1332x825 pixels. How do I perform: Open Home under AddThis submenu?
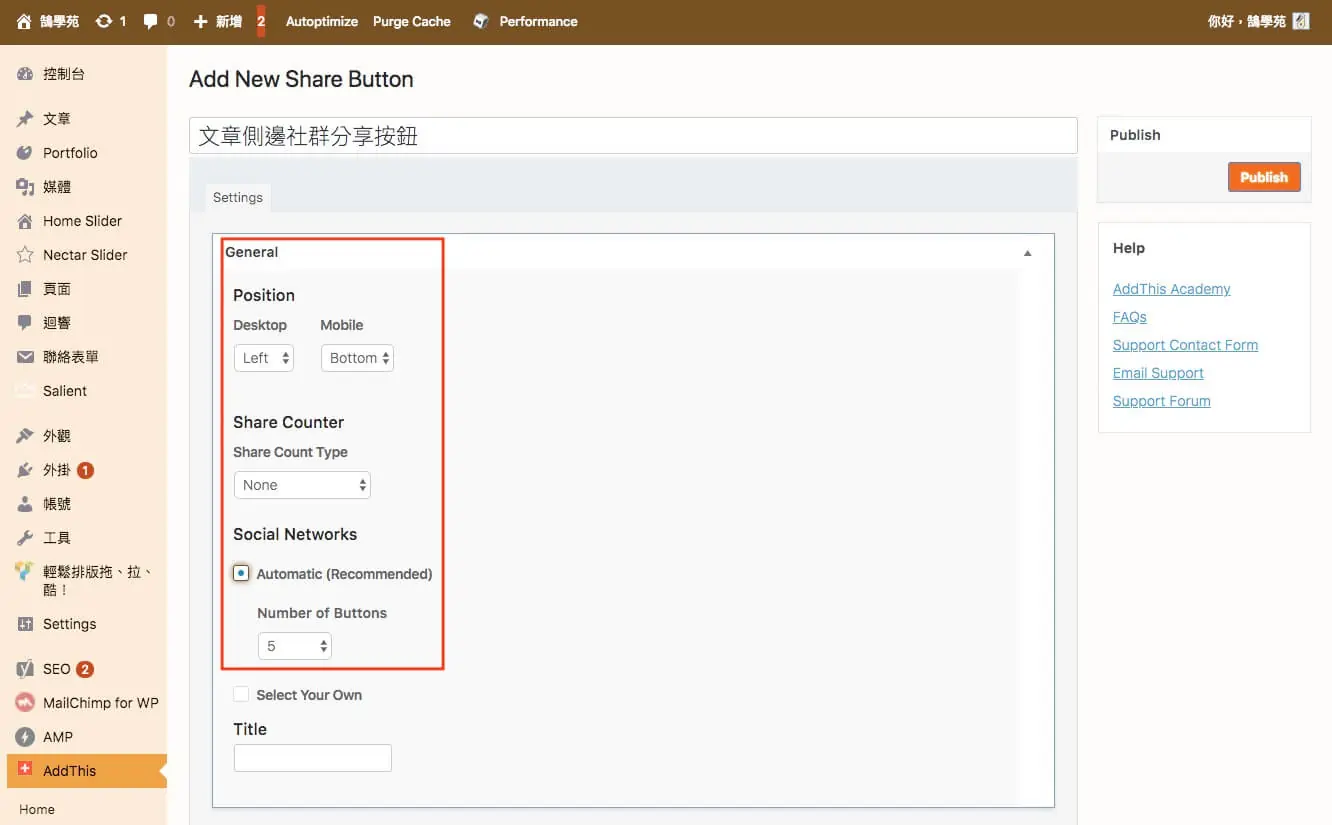[37, 810]
